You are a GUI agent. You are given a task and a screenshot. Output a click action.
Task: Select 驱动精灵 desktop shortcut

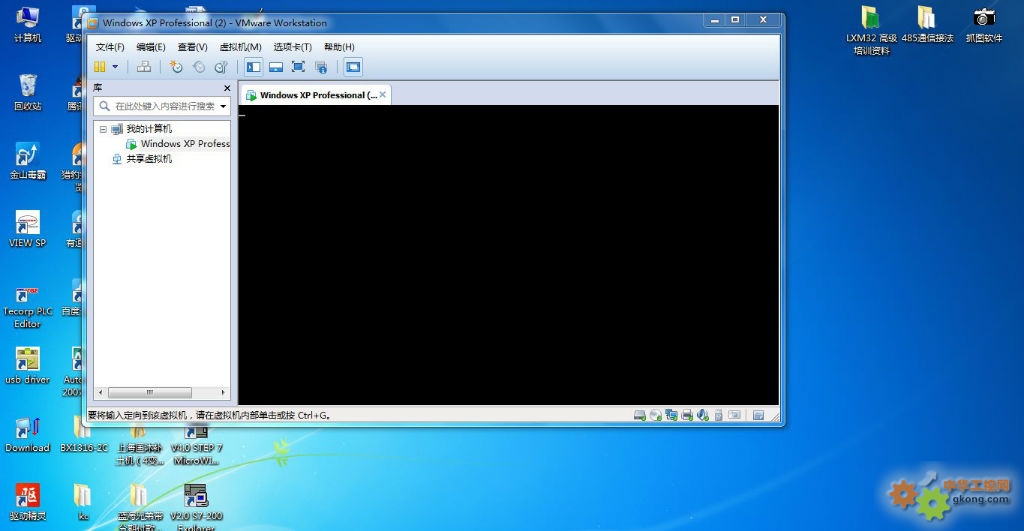pyautogui.click(x=27, y=502)
